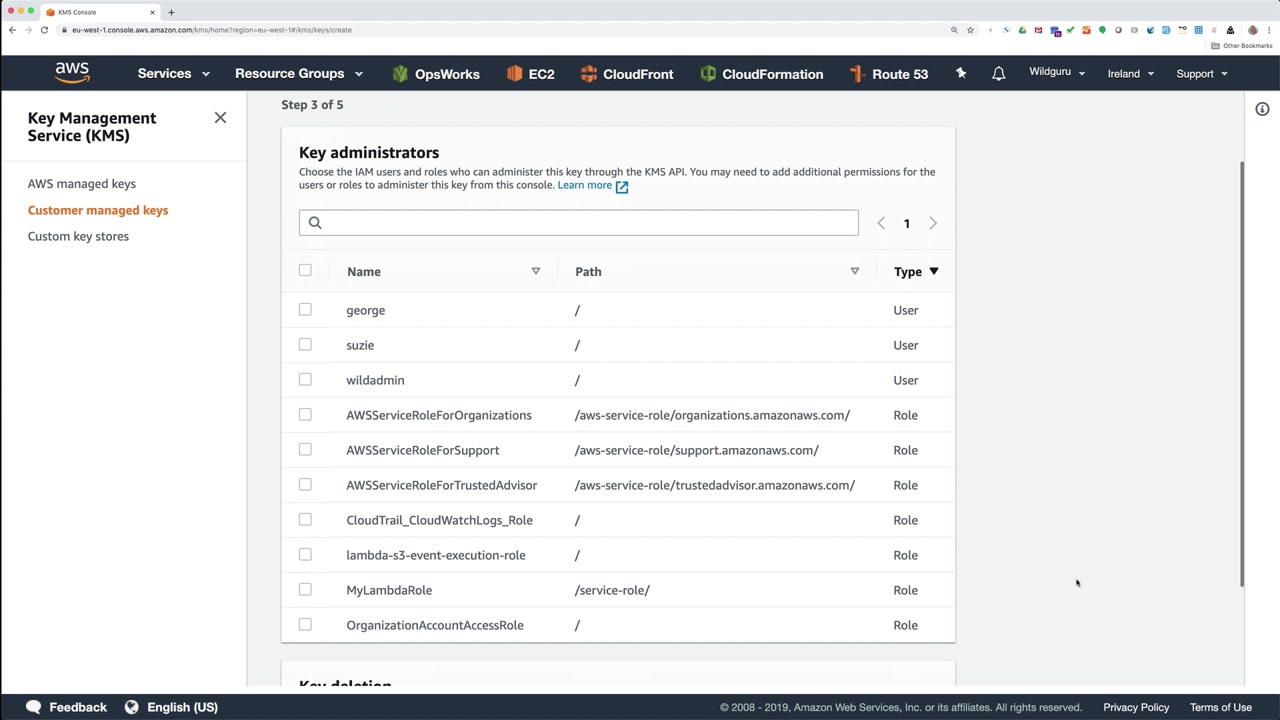Follow the Learn more link
The width and height of the screenshot is (1280, 720).
585,185
